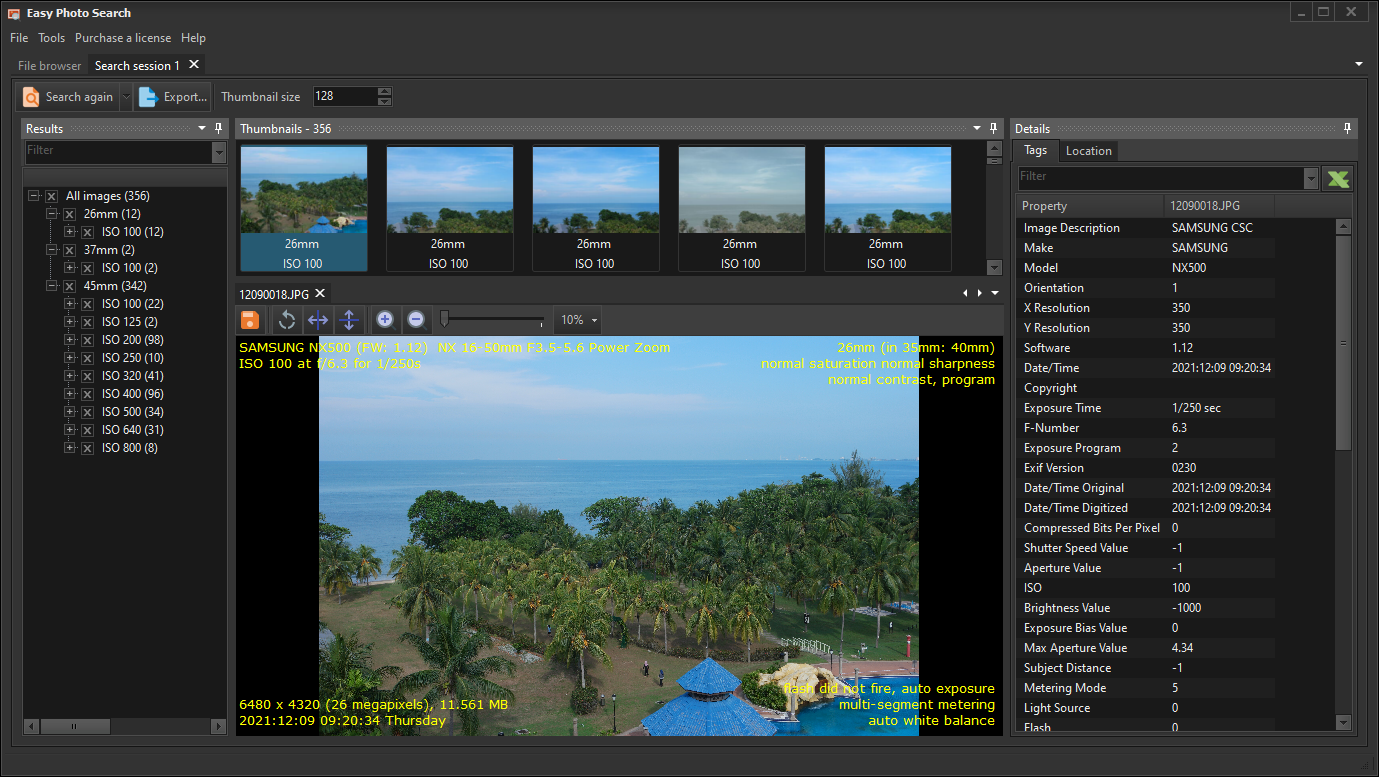Rotate the image with the rotate icon
The image size is (1379, 777).
coord(287,320)
